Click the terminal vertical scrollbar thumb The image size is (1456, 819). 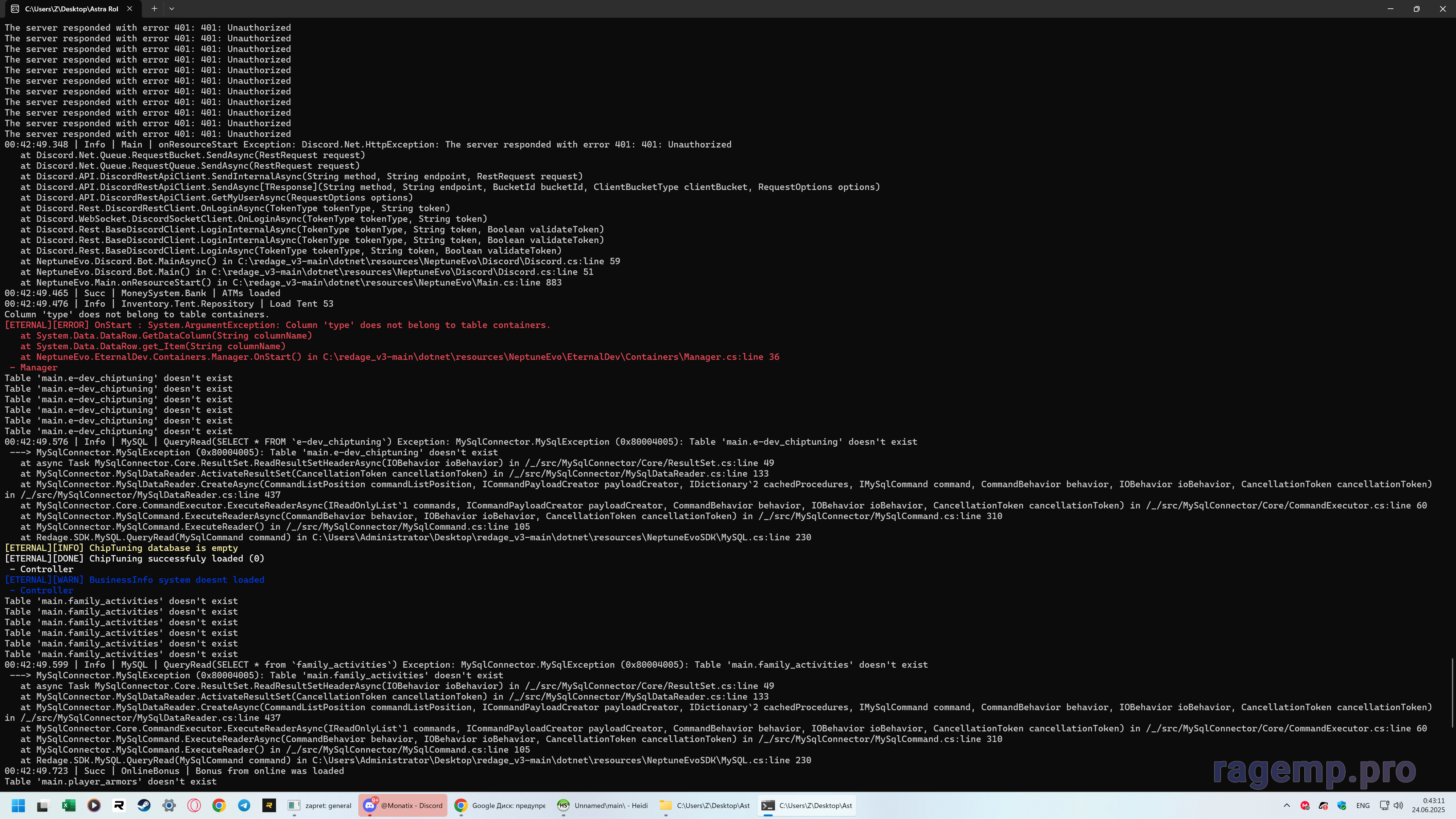click(x=1452, y=692)
